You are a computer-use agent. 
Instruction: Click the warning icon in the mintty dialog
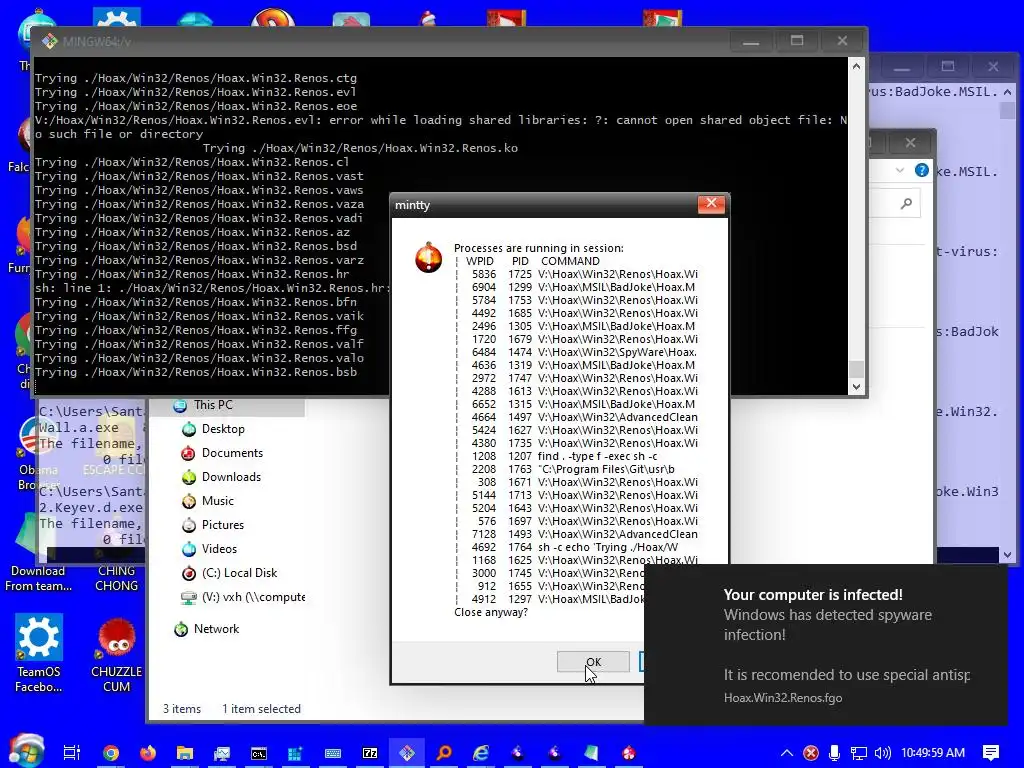click(x=428, y=257)
